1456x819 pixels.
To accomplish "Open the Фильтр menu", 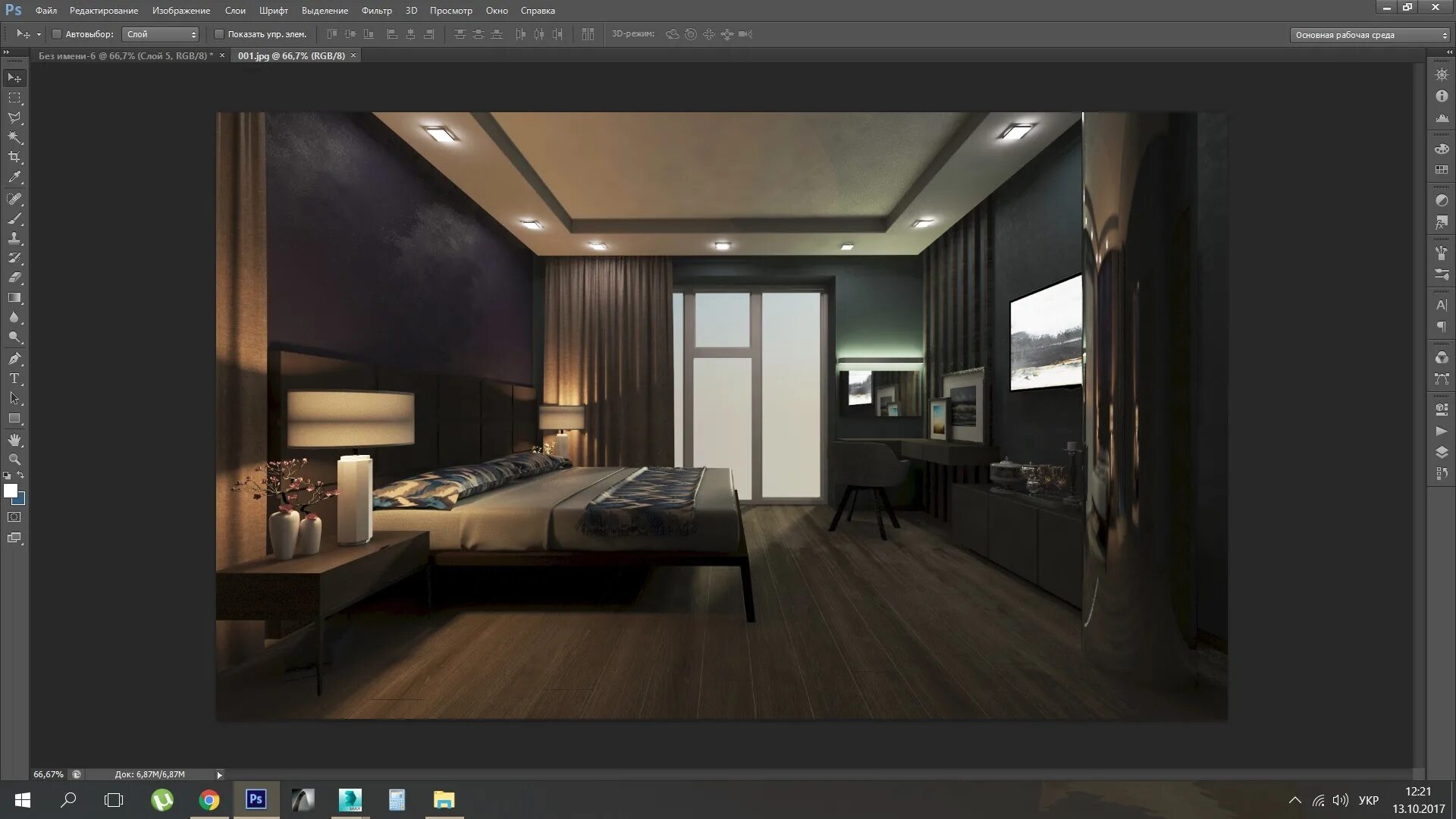I will pyautogui.click(x=376, y=11).
